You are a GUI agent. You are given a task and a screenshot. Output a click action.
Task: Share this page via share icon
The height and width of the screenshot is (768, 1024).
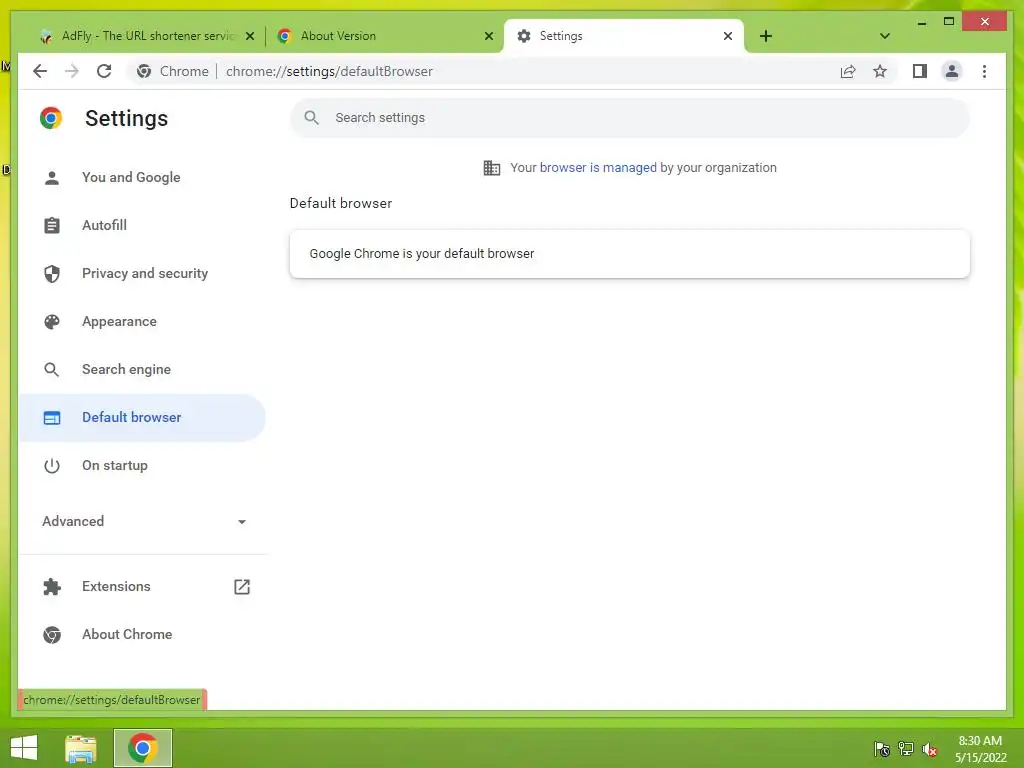point(848,71)
